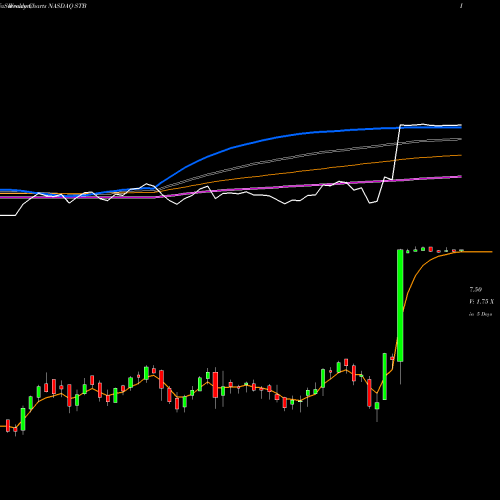The image size is (500, 500).
Task: Click the price label 7.50
Action: coord(475,289)
